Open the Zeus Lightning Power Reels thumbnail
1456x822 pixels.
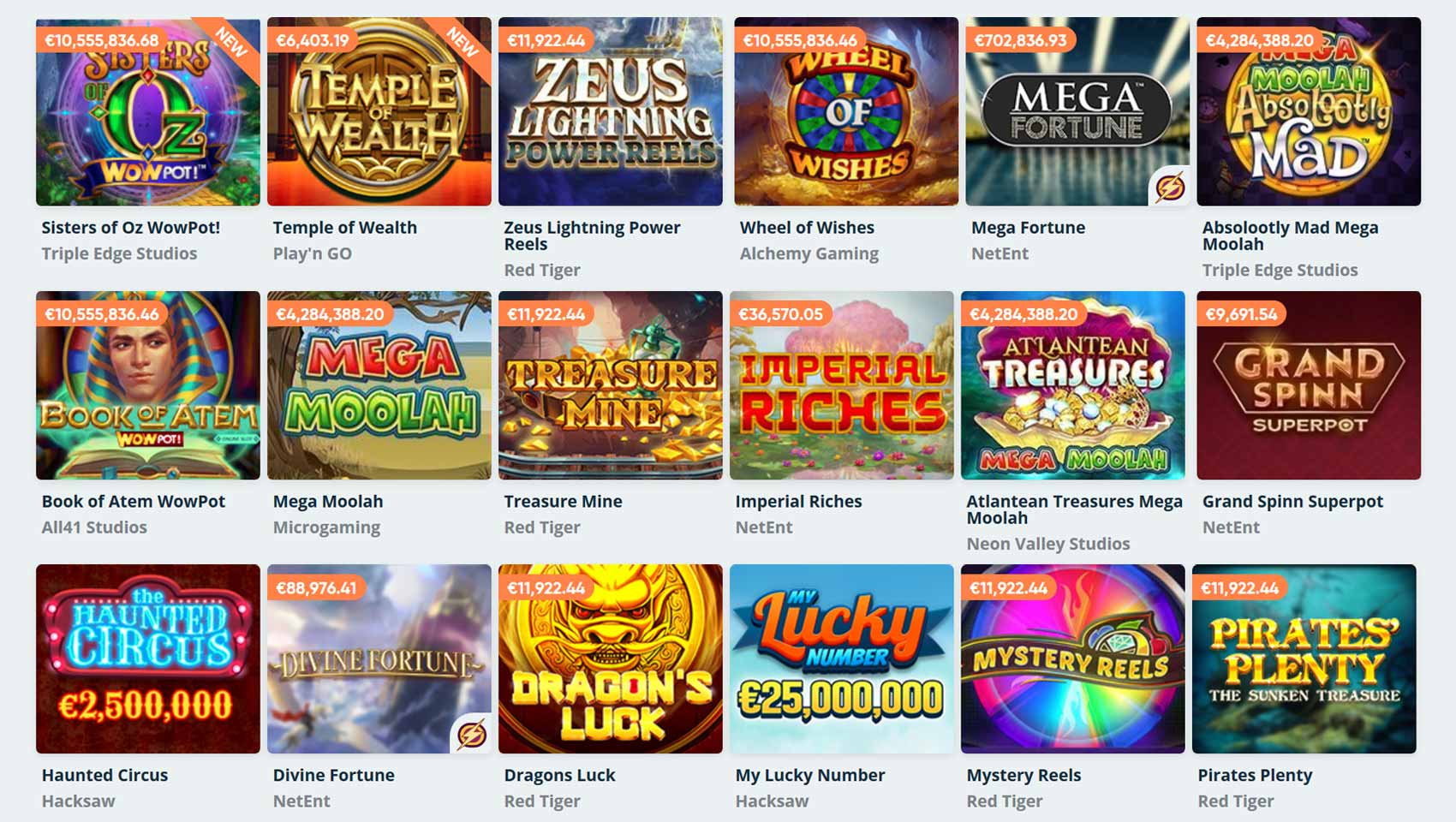611,111
